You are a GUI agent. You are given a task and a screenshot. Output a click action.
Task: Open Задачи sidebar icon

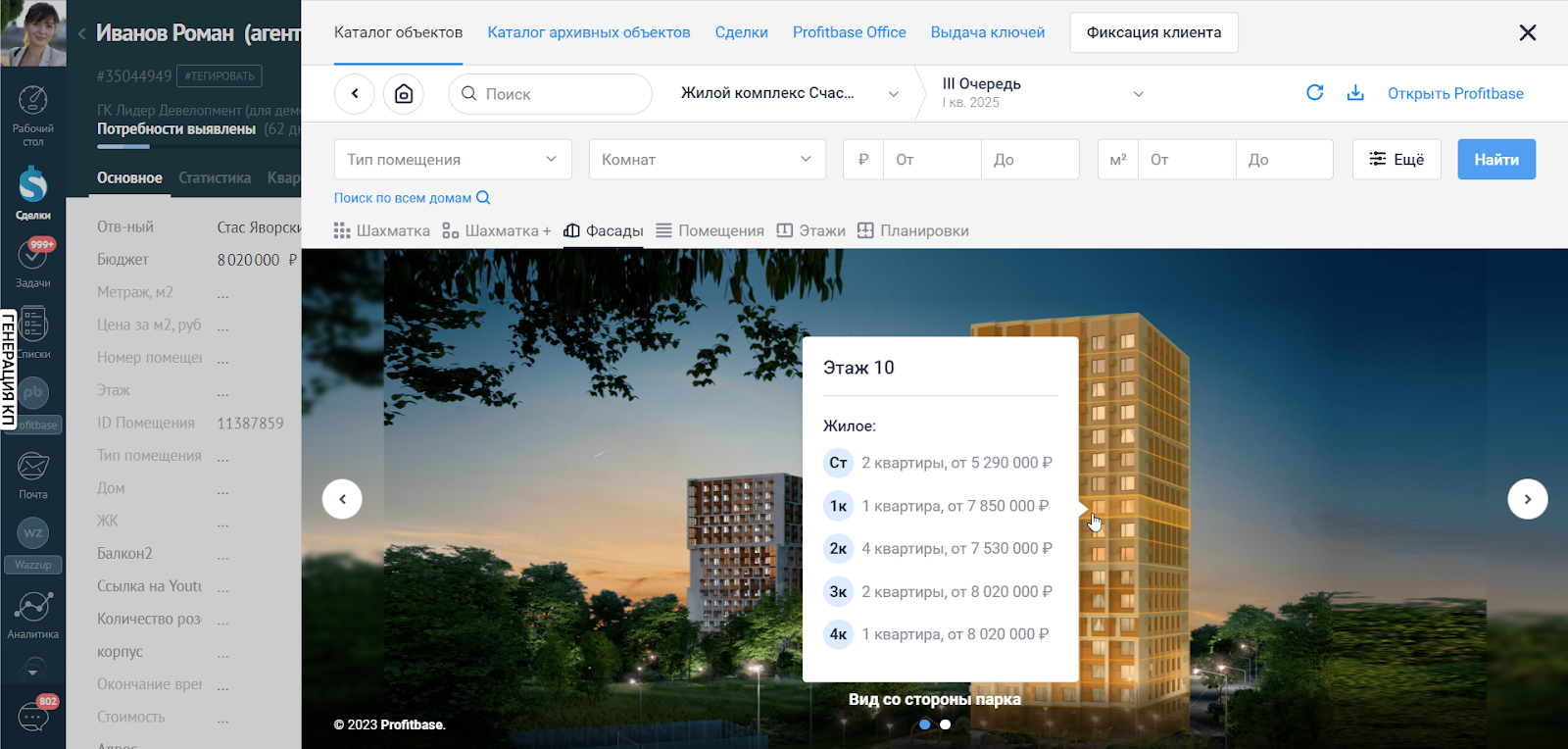[x=32, y=263]
